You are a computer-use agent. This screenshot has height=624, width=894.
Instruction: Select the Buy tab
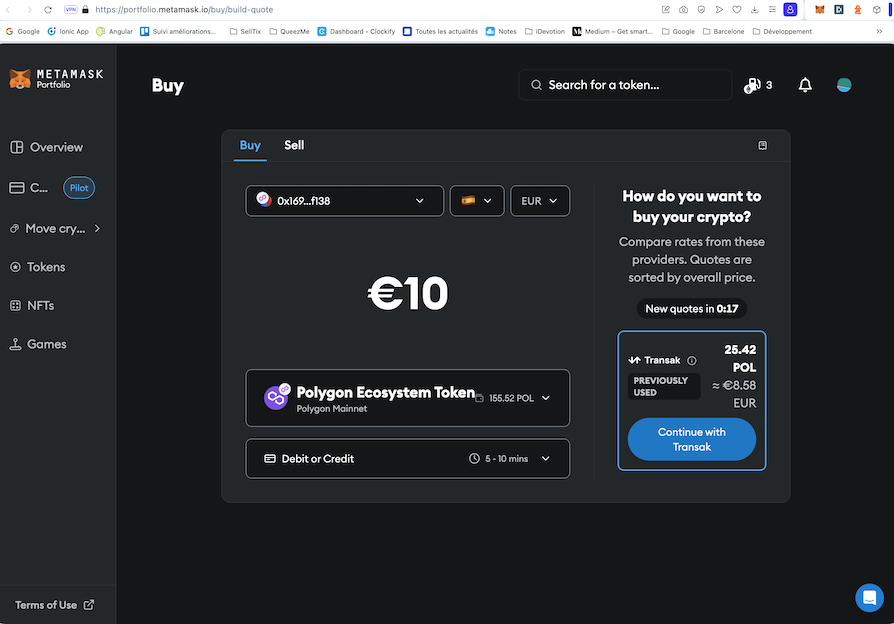[x=250, y=145]
